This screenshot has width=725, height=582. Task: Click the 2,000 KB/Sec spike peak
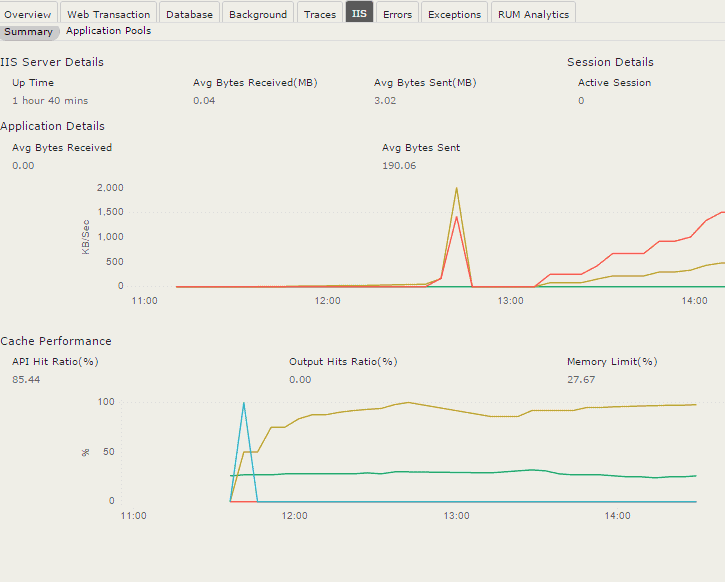(457, 188)
